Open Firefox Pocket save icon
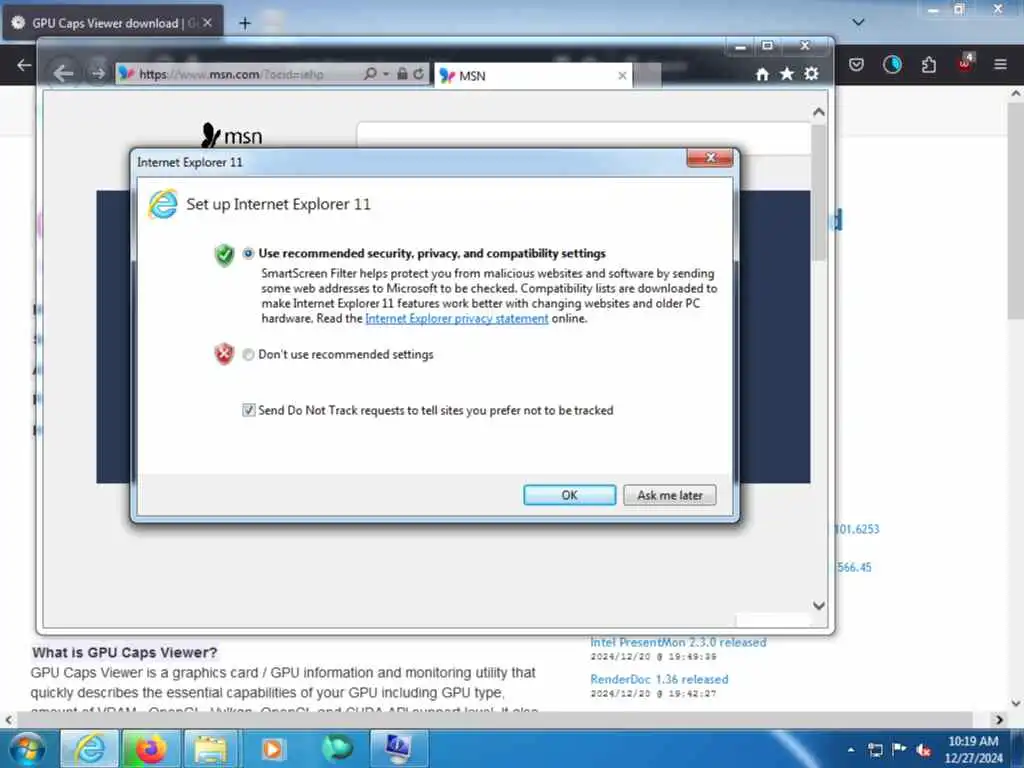Viewport: 1024px width, 768px height. point(856,65)
